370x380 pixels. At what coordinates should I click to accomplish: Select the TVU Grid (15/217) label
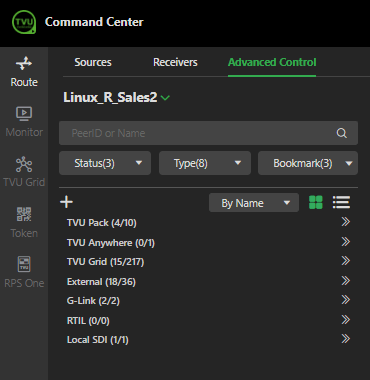pos(105,262)
